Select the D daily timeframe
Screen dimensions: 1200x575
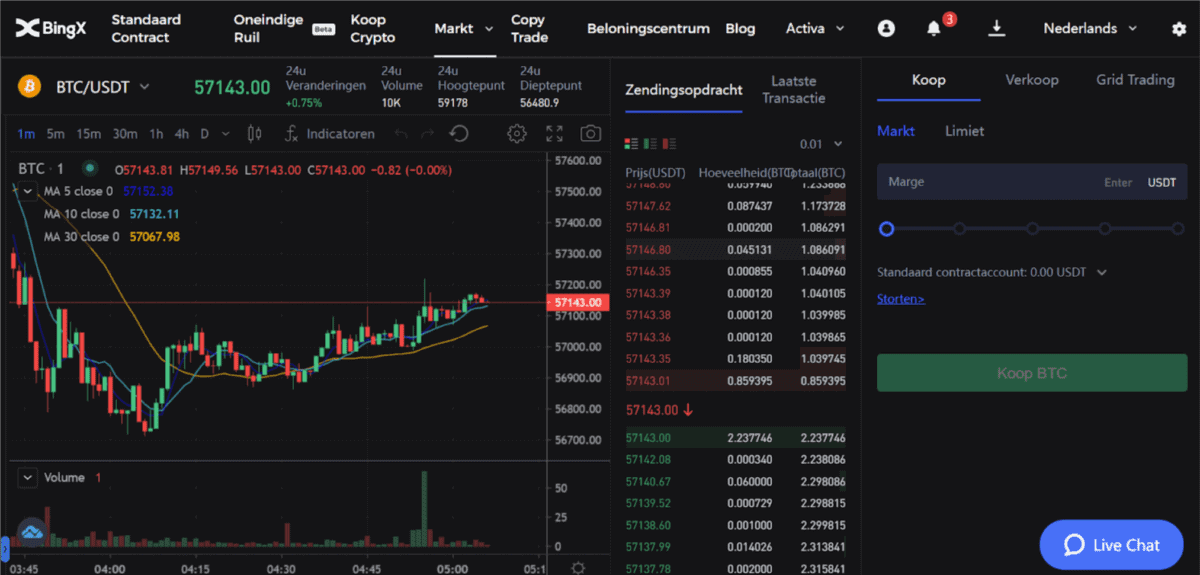click(205, 133)
